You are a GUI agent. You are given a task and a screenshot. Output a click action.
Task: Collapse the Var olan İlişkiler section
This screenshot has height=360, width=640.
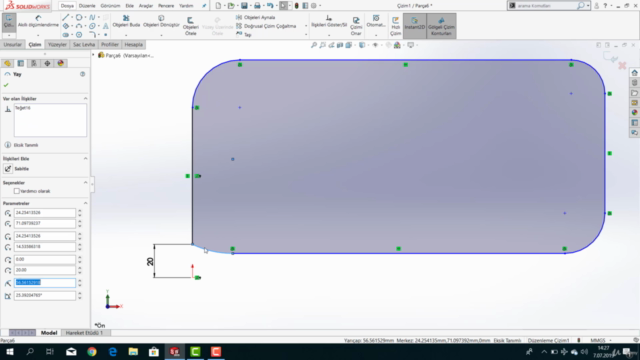(85, 99)
